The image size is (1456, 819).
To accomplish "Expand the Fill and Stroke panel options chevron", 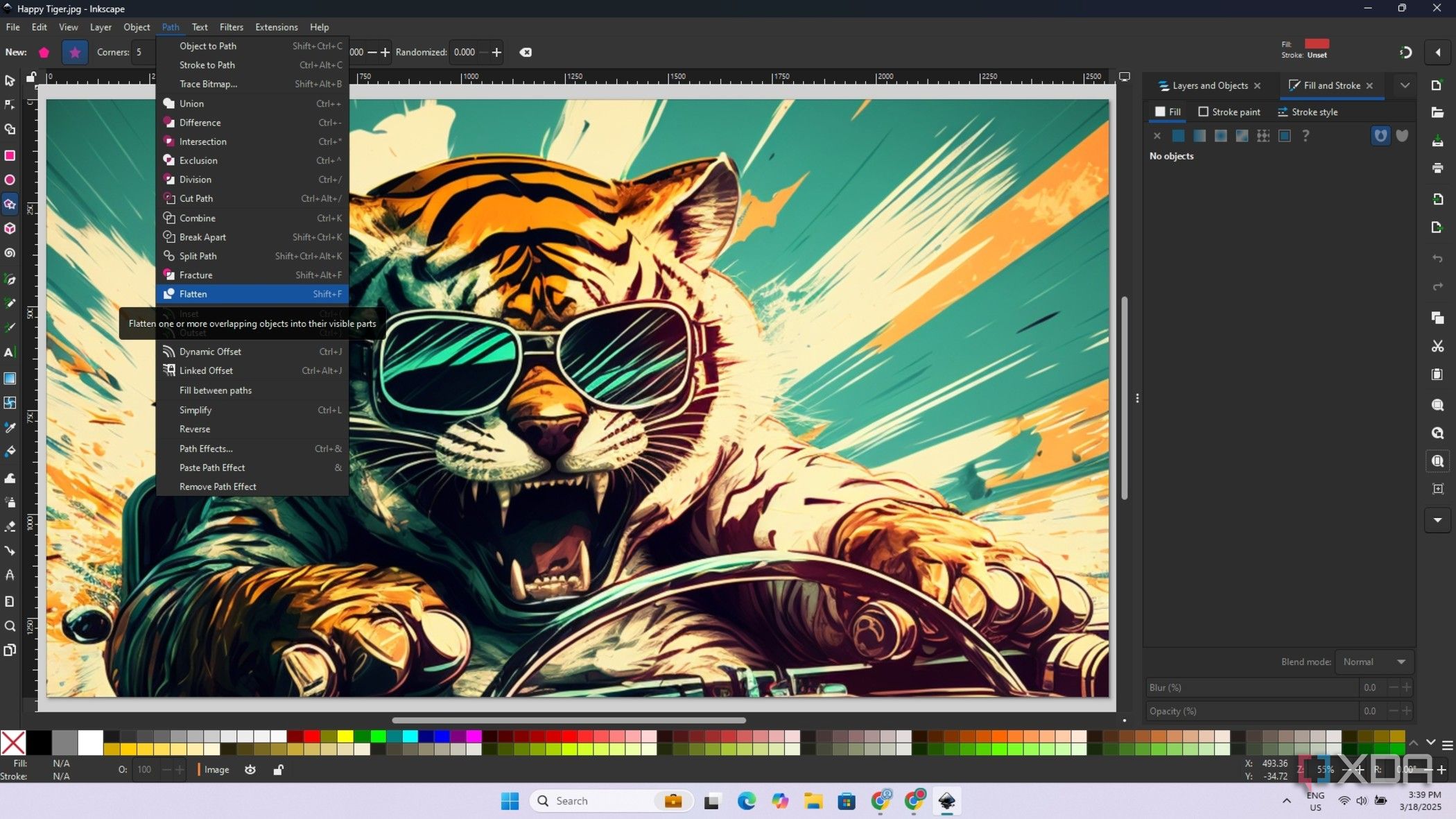I will (x=1405, y=85).
